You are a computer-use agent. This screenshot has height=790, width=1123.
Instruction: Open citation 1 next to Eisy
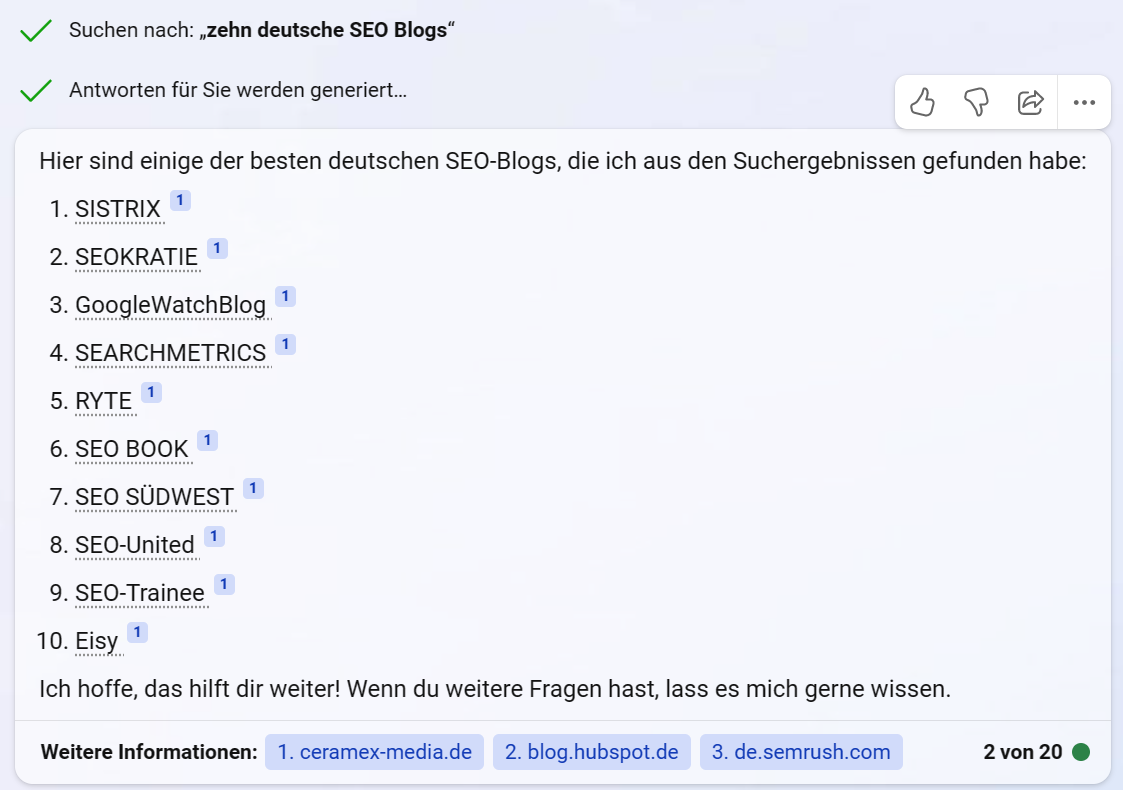tap(138, 632)
